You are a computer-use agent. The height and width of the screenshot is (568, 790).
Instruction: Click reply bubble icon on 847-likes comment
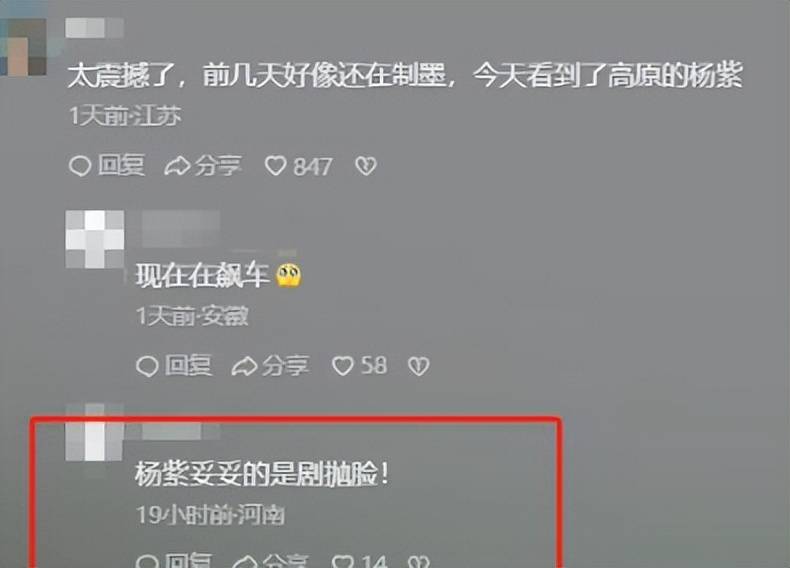pos(80,166)
